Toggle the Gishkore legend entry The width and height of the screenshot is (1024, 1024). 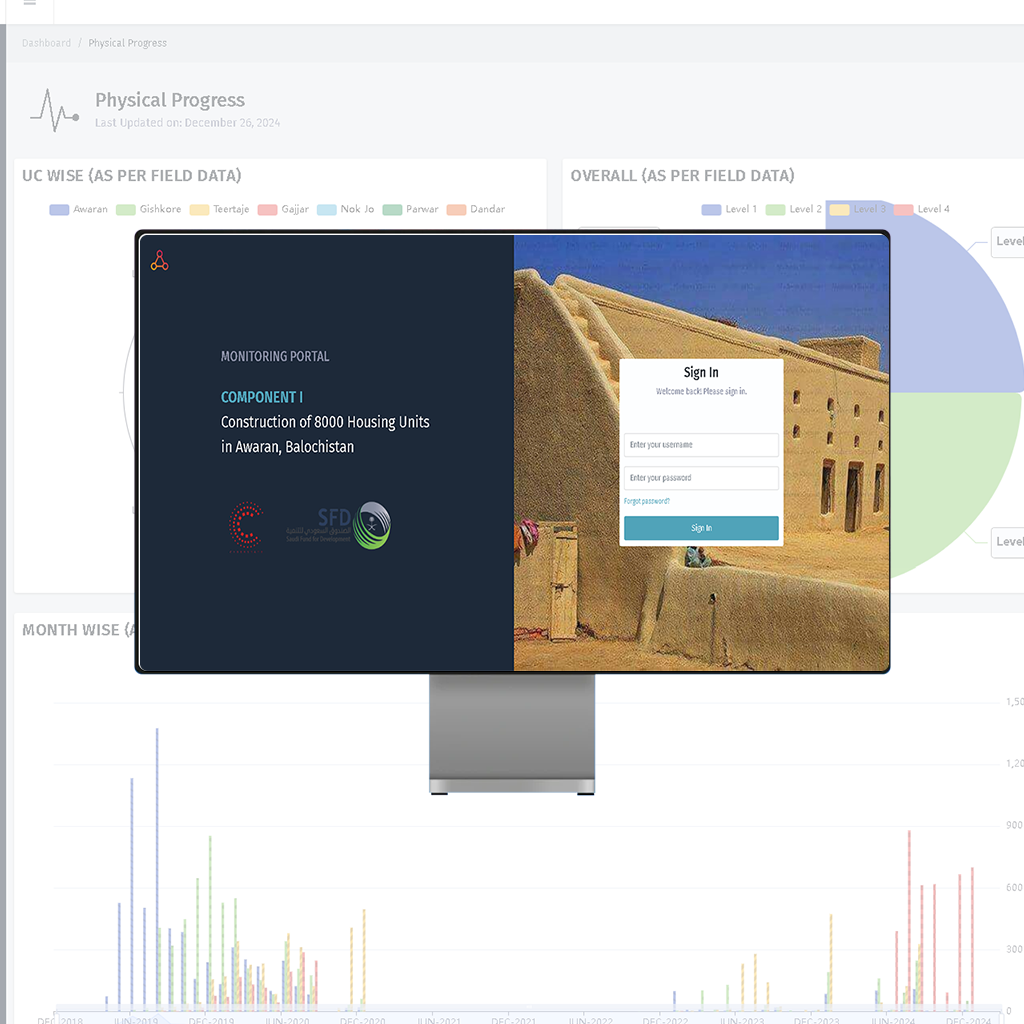point(149,209)
